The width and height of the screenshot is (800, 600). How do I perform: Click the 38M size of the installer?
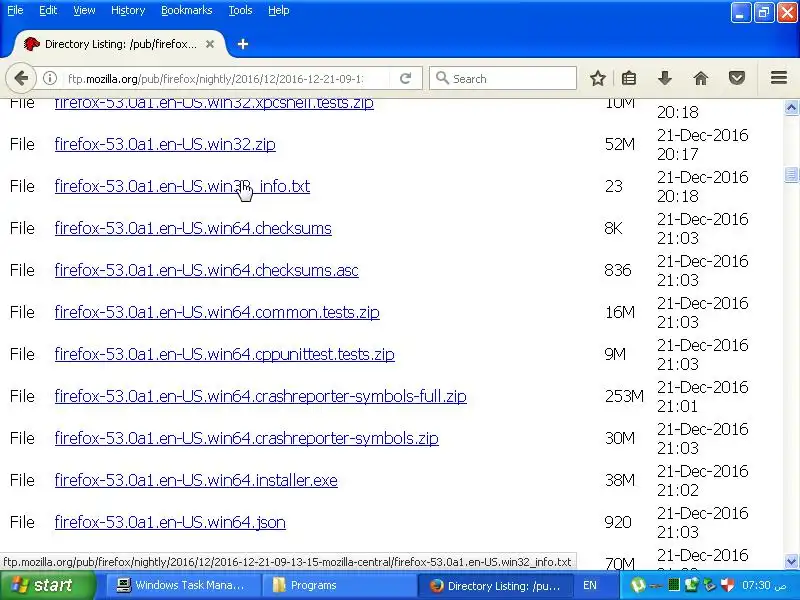pyautogui.click(x=619, y=480)
